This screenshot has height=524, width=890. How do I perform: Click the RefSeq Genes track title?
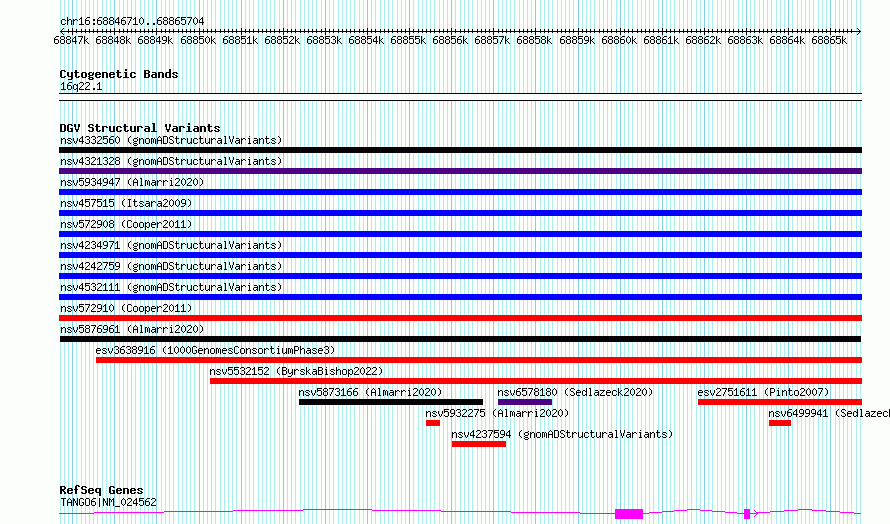click(x=101, y=490)
